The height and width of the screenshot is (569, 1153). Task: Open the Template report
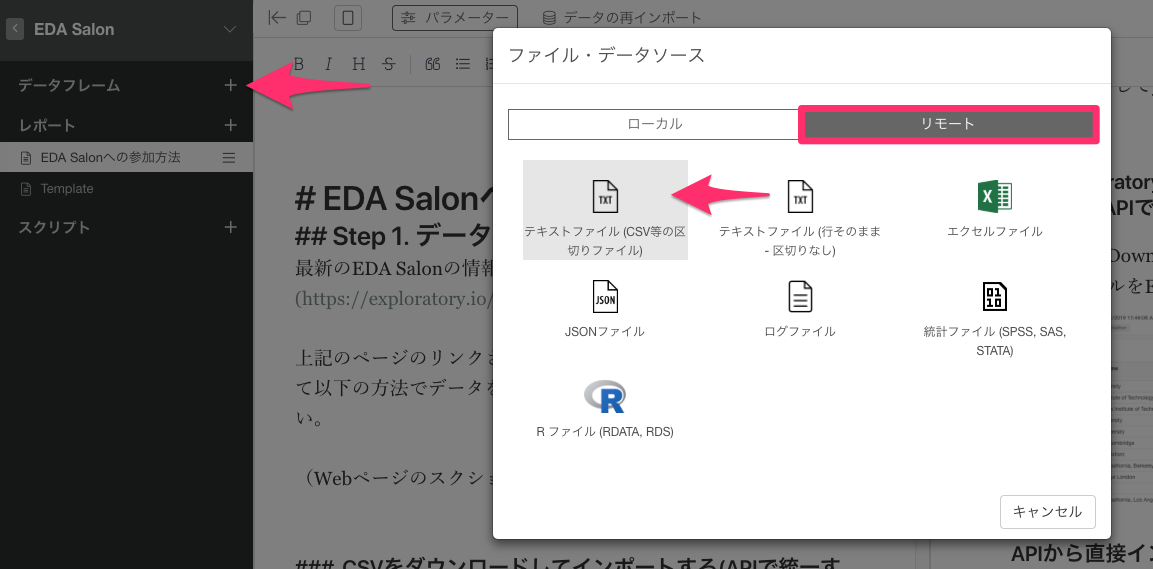tap(66, 189)
